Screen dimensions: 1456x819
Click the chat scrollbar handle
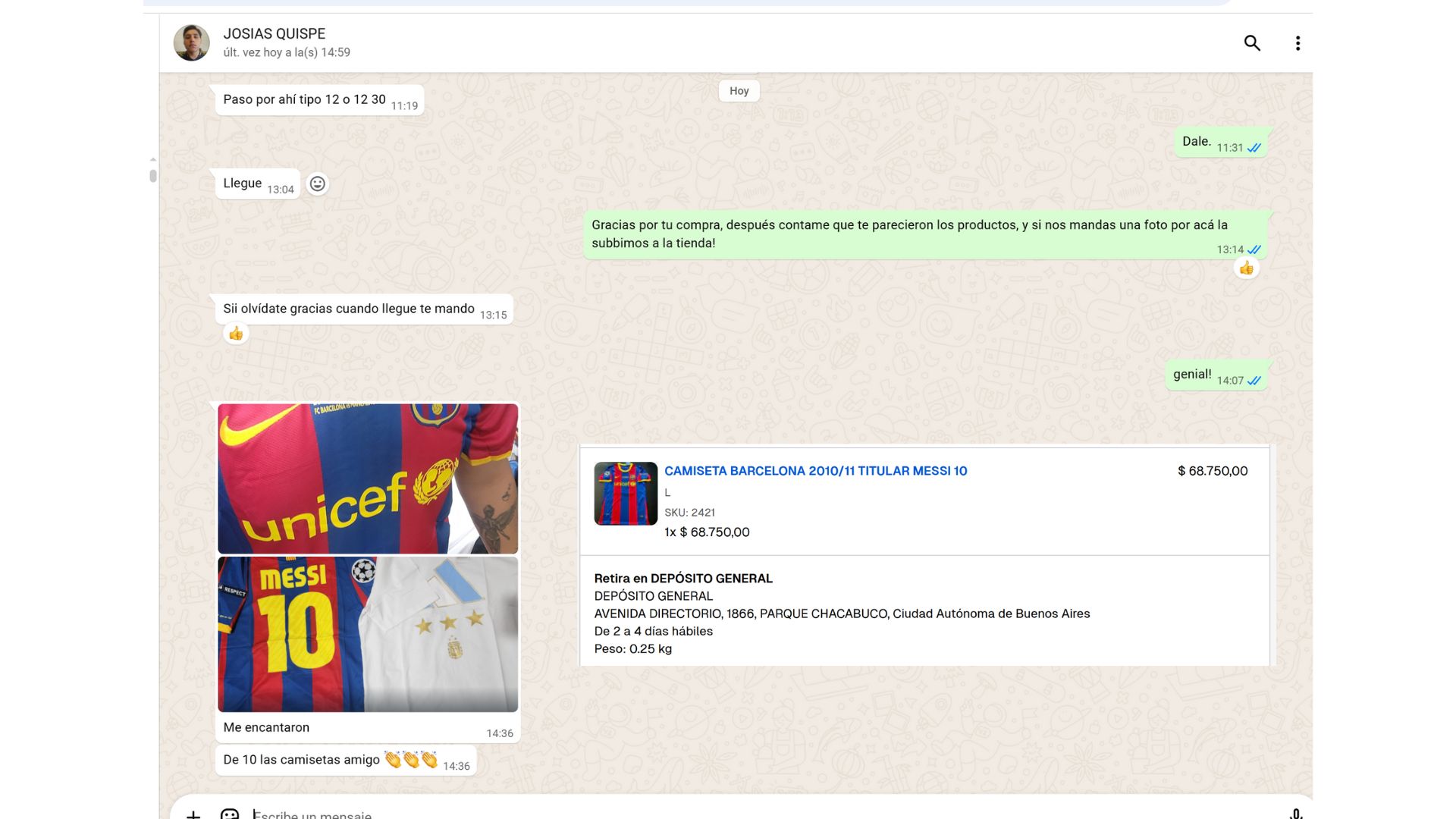[153, 176]
